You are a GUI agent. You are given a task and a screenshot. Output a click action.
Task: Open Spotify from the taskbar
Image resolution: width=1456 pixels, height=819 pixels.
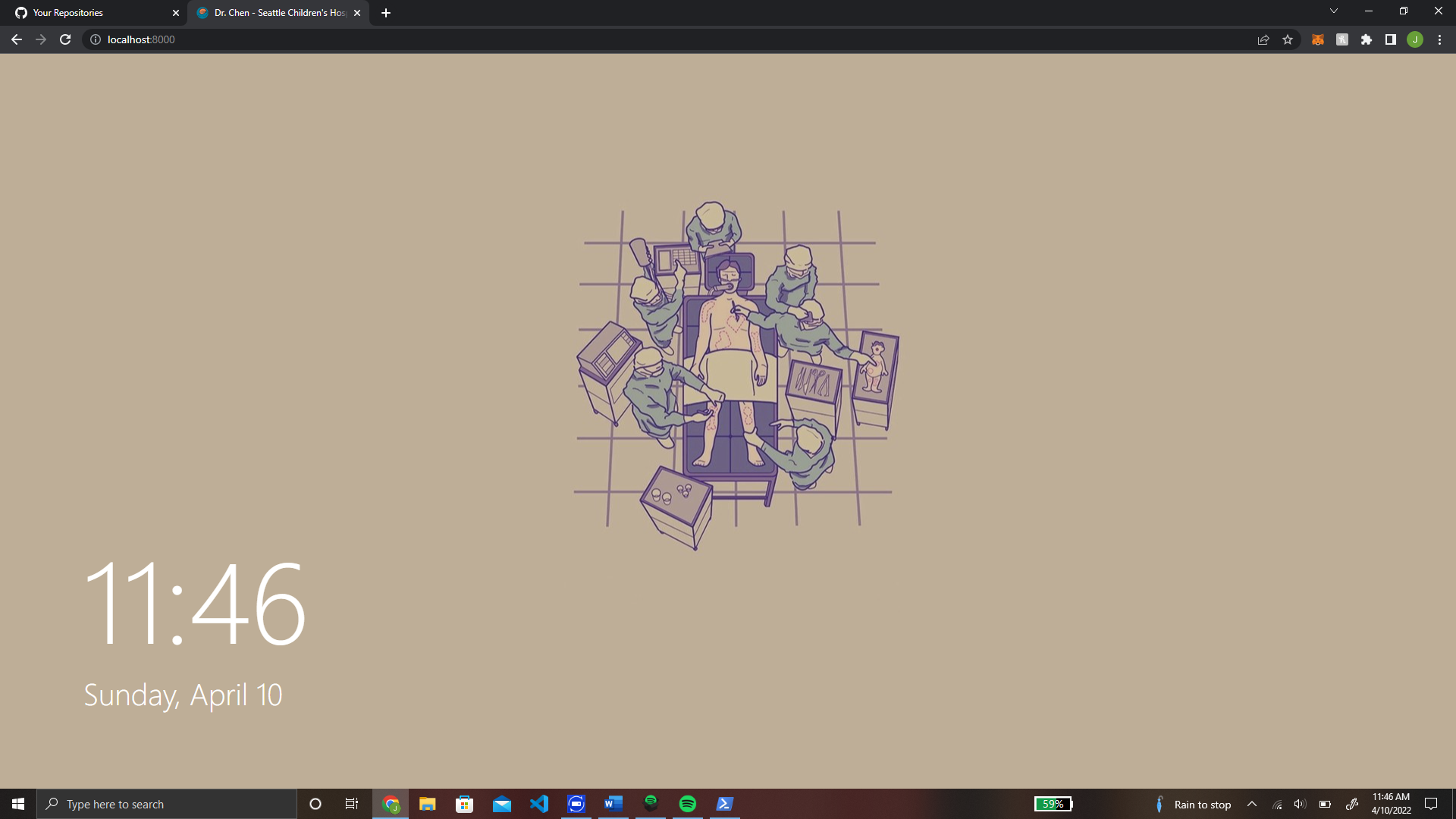coord(688,804)
